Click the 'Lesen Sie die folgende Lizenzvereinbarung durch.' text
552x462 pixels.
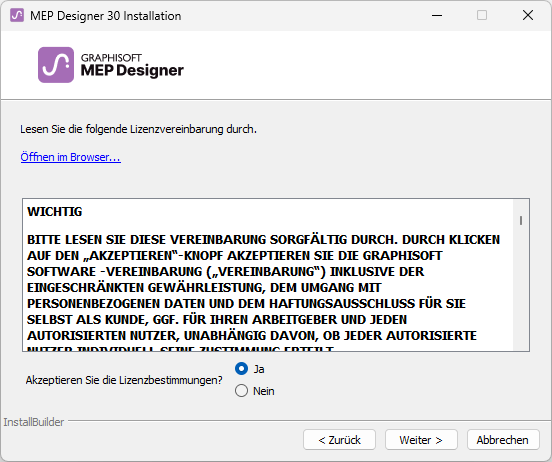(138, 129)
